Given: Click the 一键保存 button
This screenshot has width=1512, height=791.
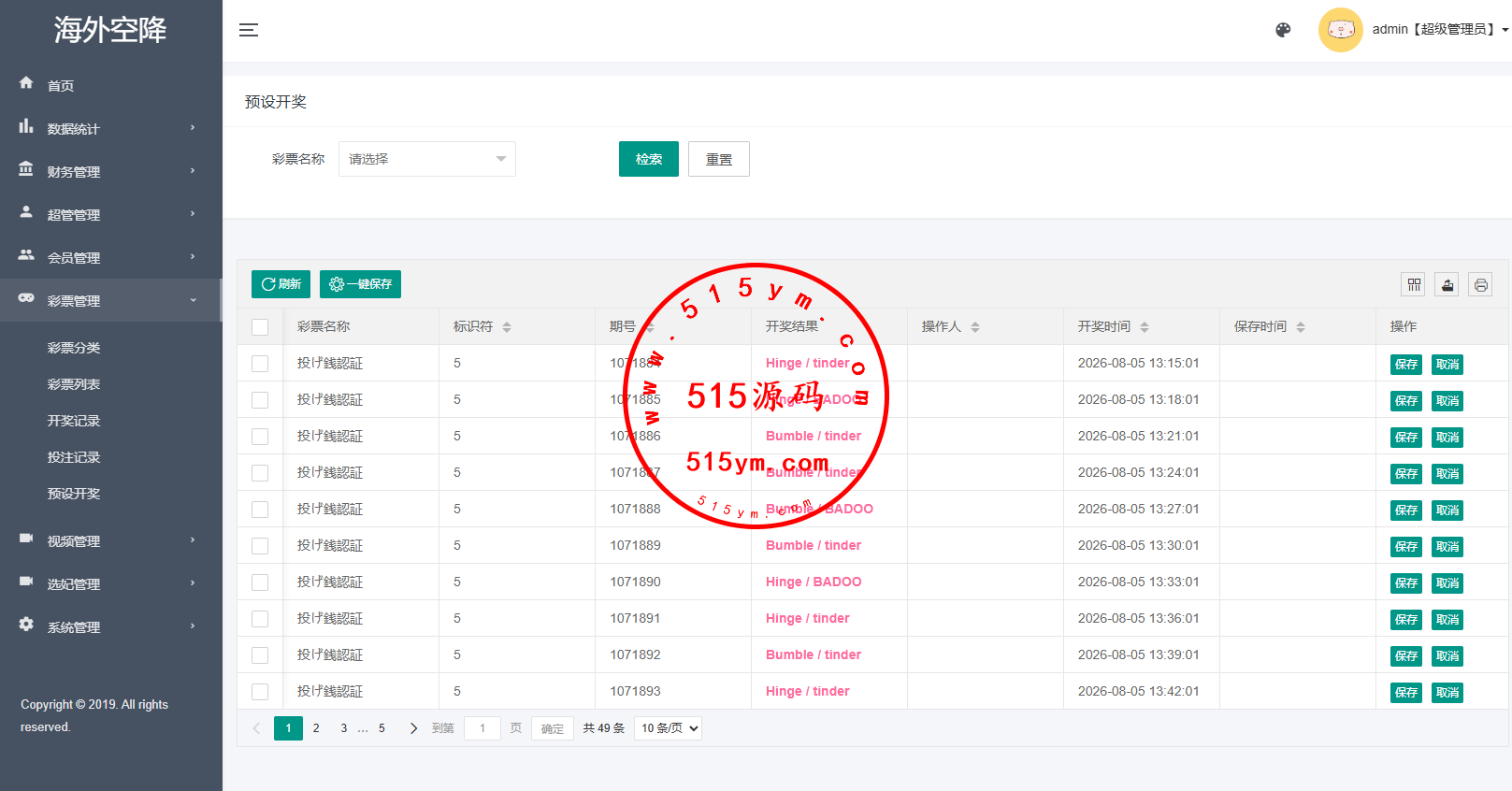Looking at the screenshot, I should [360, 284].
